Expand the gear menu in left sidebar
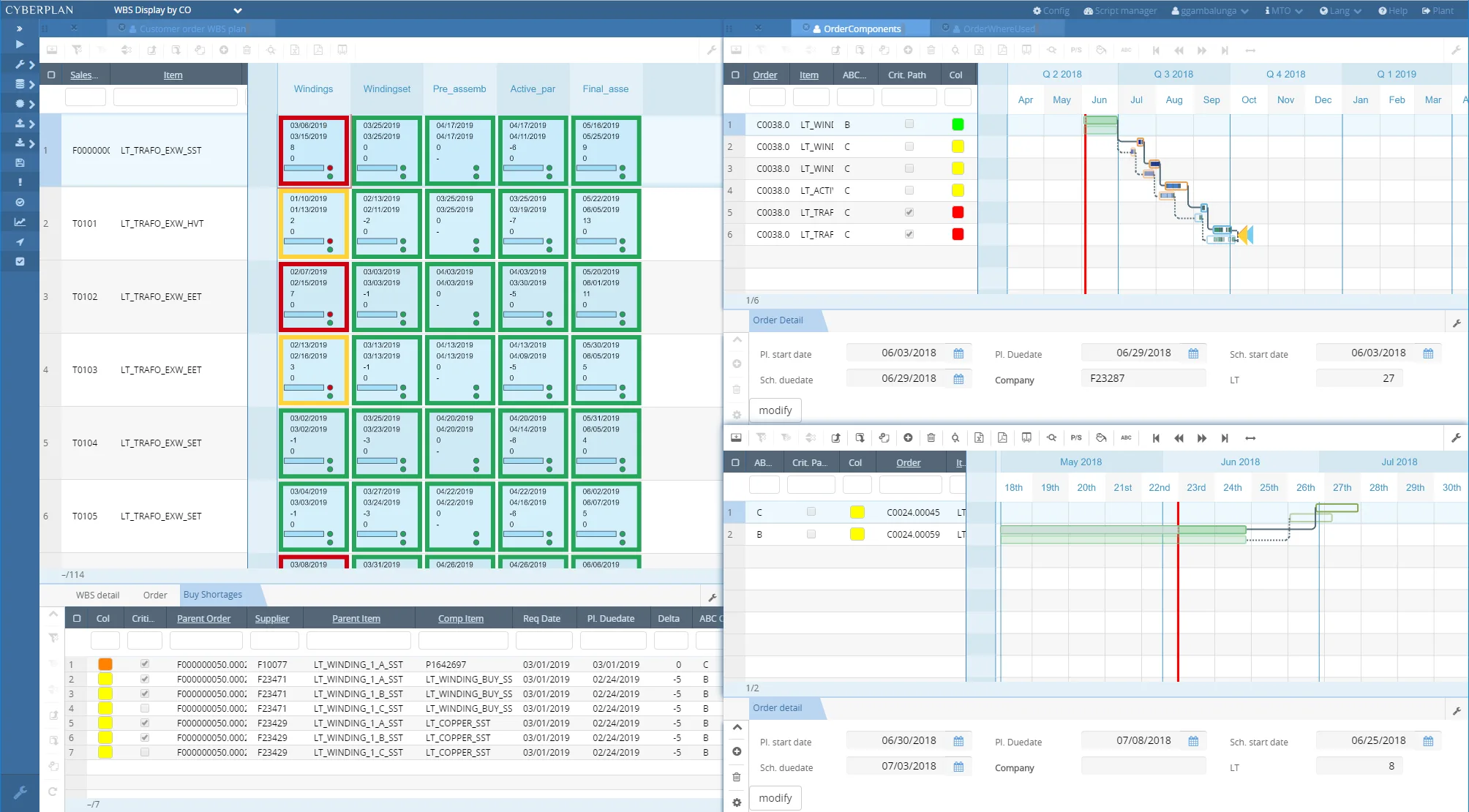Viewport: 1469px width, 812px height. pos(24,104)
